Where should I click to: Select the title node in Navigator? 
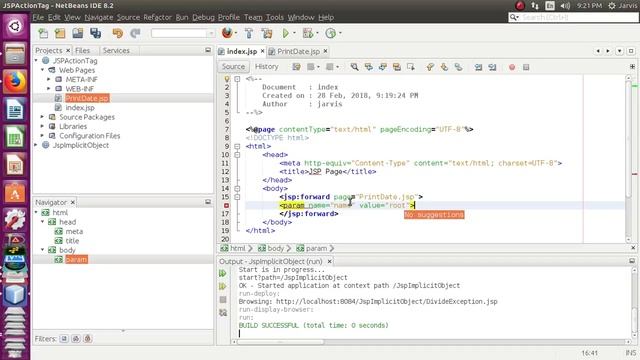click(72, 241)
